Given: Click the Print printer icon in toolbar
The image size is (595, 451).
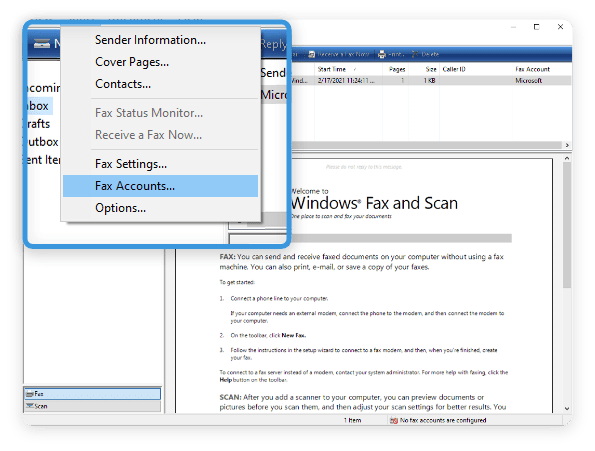Looking at the screenshot, I should [382, 54].
